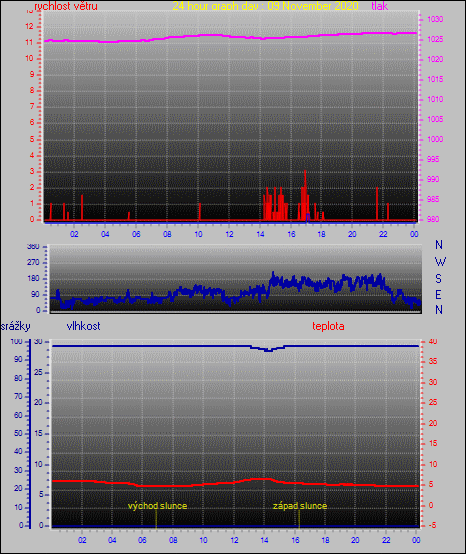Click hour 16 on wind chart time axis
Image resolution: width=466 pixels, height=554 pixels.
tap(291, 234)
